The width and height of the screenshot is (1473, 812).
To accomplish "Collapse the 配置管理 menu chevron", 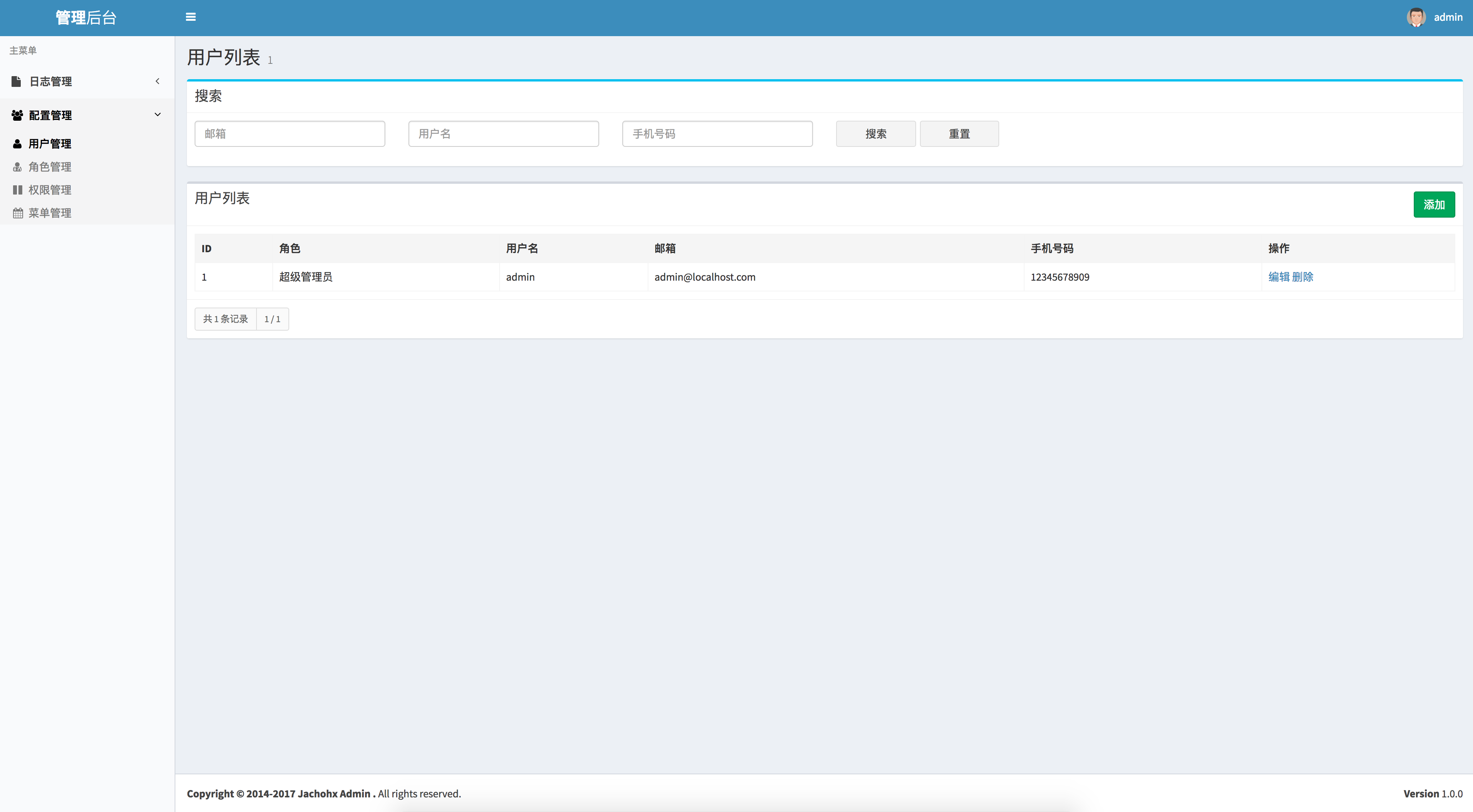I will point(157,114).
